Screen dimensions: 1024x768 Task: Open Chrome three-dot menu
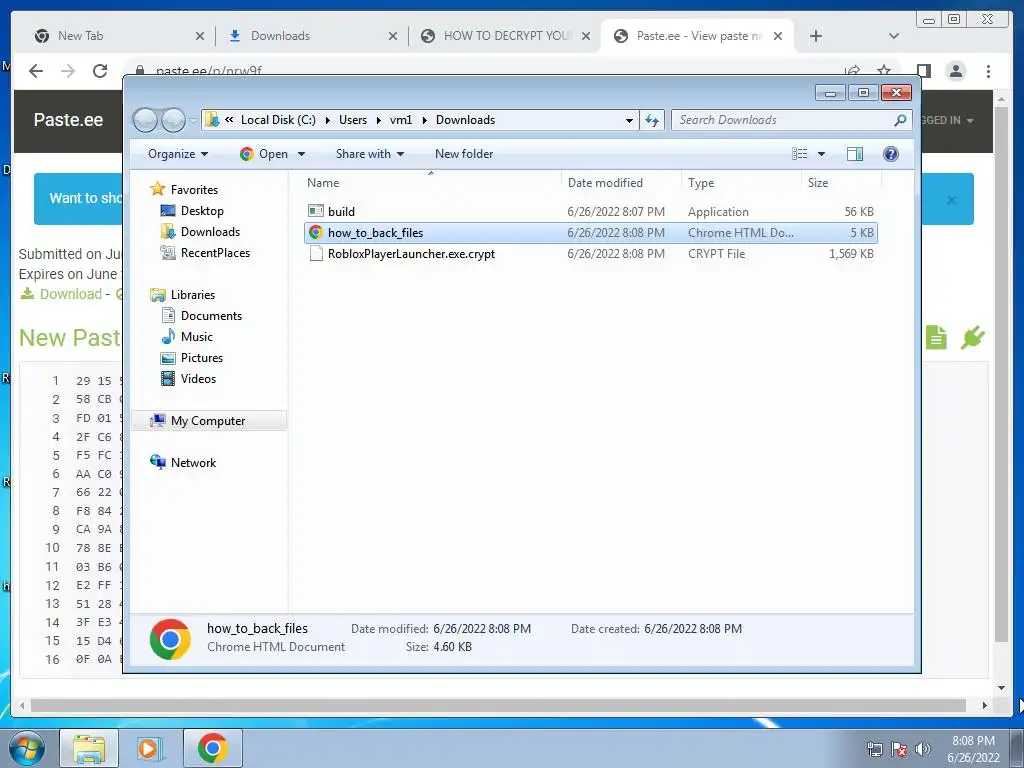988,71
